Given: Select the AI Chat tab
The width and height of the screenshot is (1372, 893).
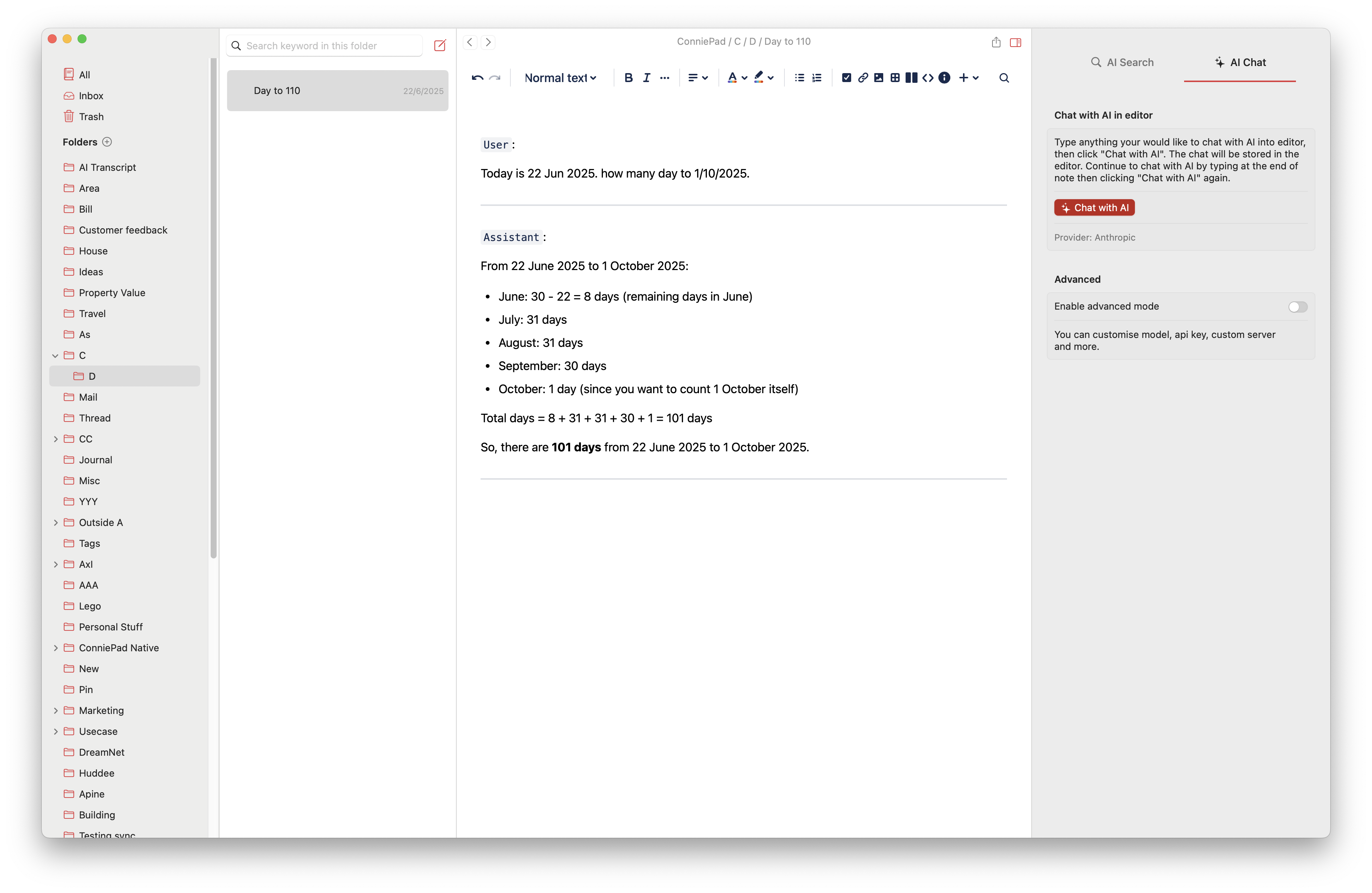Looking at the screenshot, I should click(1240, 62).
